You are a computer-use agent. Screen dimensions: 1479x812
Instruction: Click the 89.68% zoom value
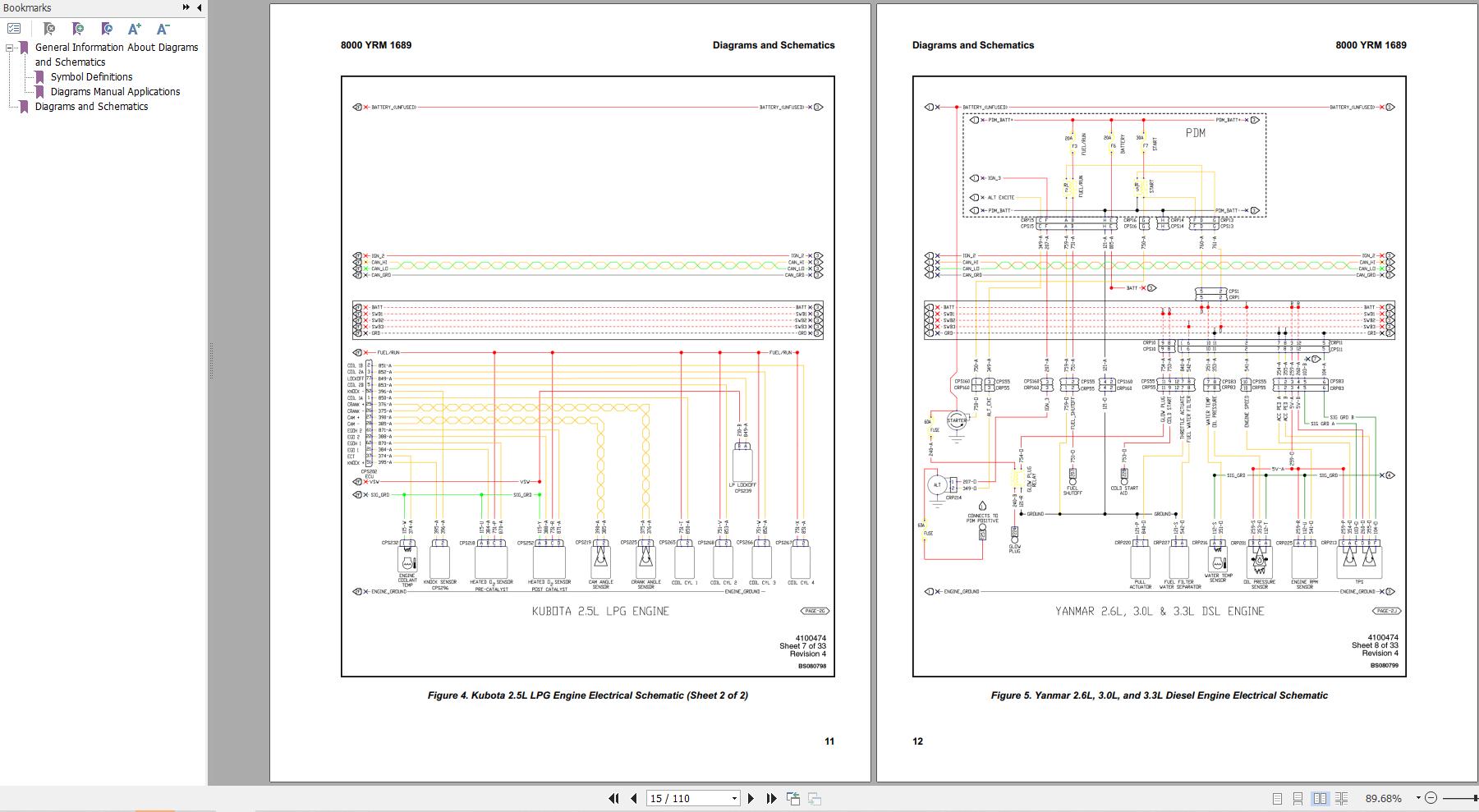point(1384,798)
